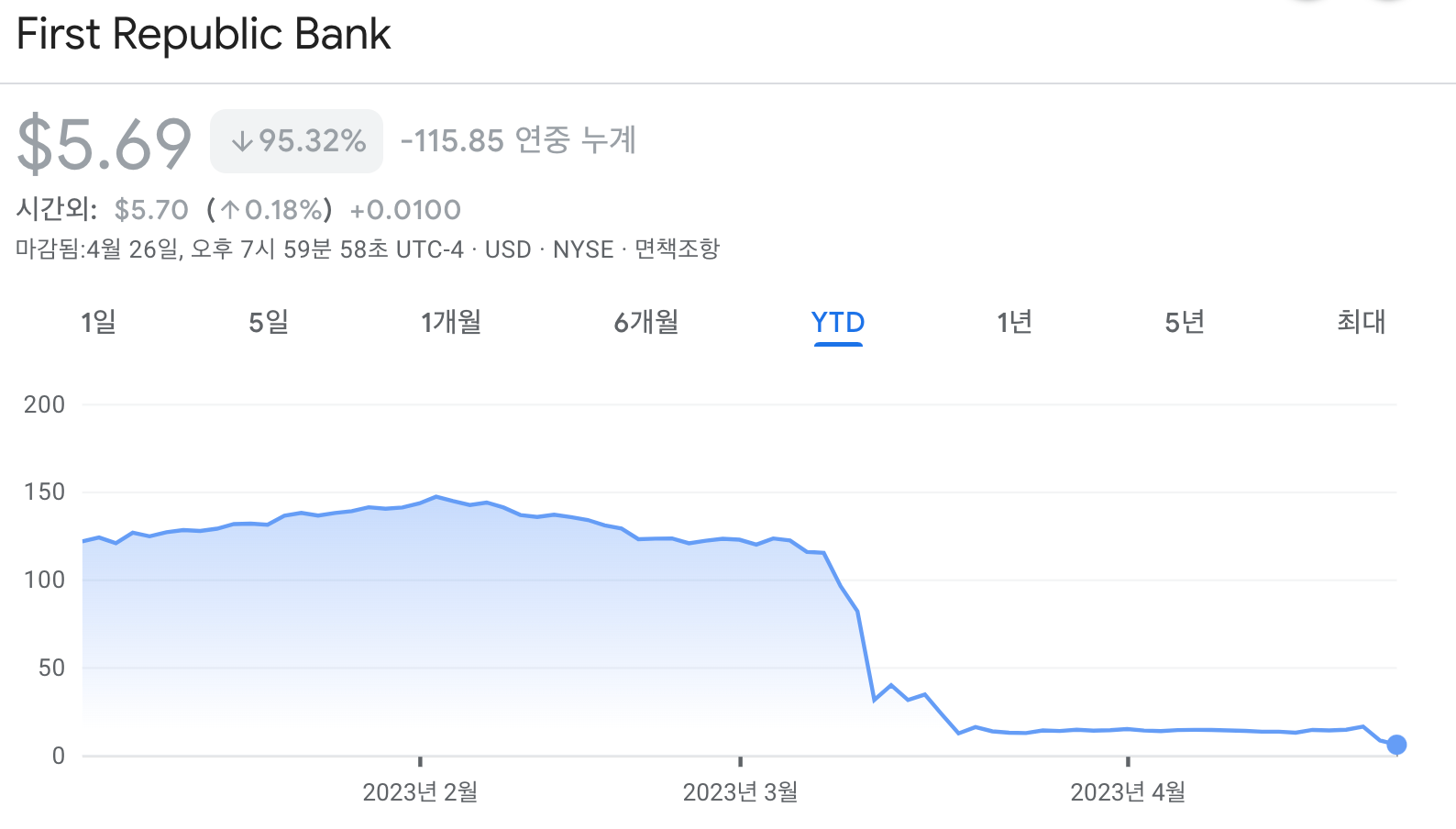
Task: Click the up arrow next to 0.18%
Action: 230,210
